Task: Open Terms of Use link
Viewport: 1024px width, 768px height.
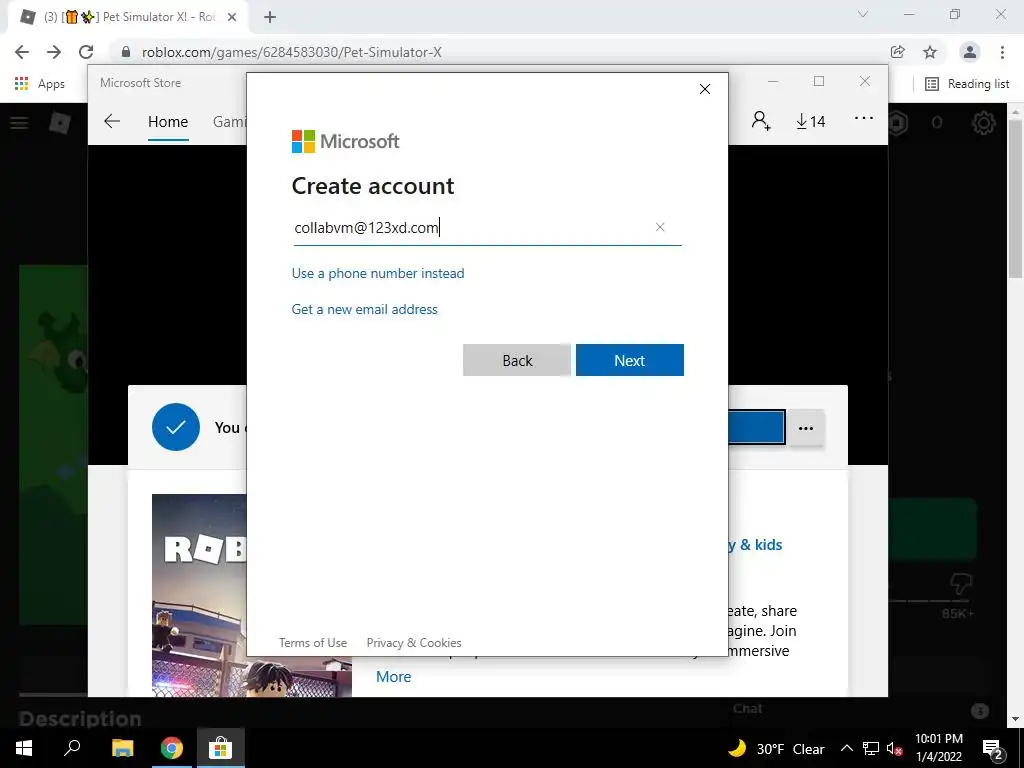Action: (313, 643)
